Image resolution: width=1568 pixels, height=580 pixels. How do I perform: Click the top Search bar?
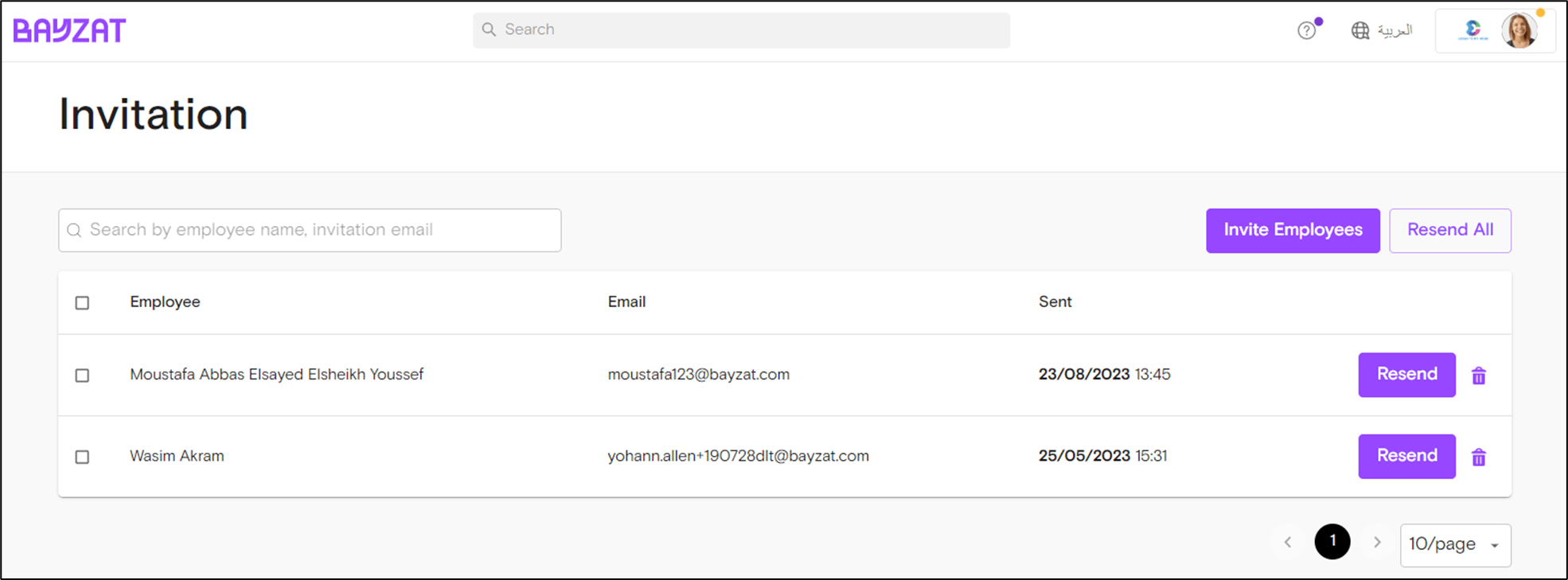[740, 29]
